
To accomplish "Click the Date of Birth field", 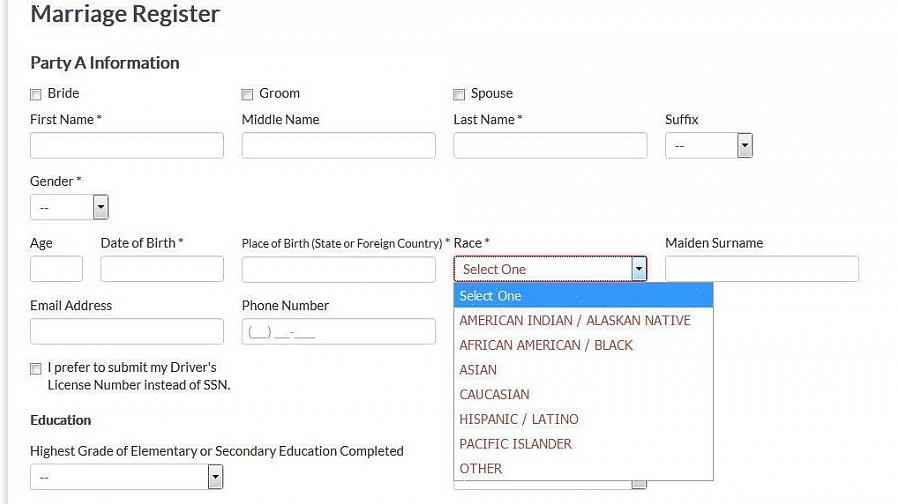I will (x=162, y=269).
